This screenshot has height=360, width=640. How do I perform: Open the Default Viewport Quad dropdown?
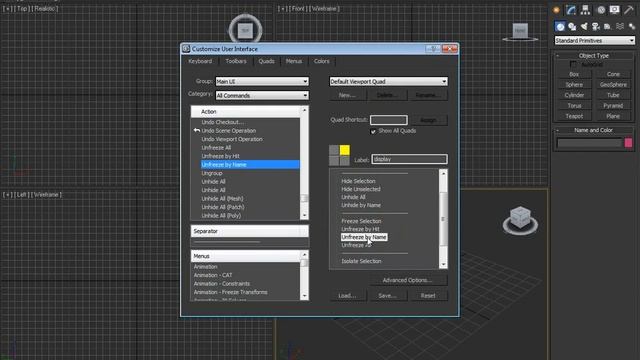388,82
